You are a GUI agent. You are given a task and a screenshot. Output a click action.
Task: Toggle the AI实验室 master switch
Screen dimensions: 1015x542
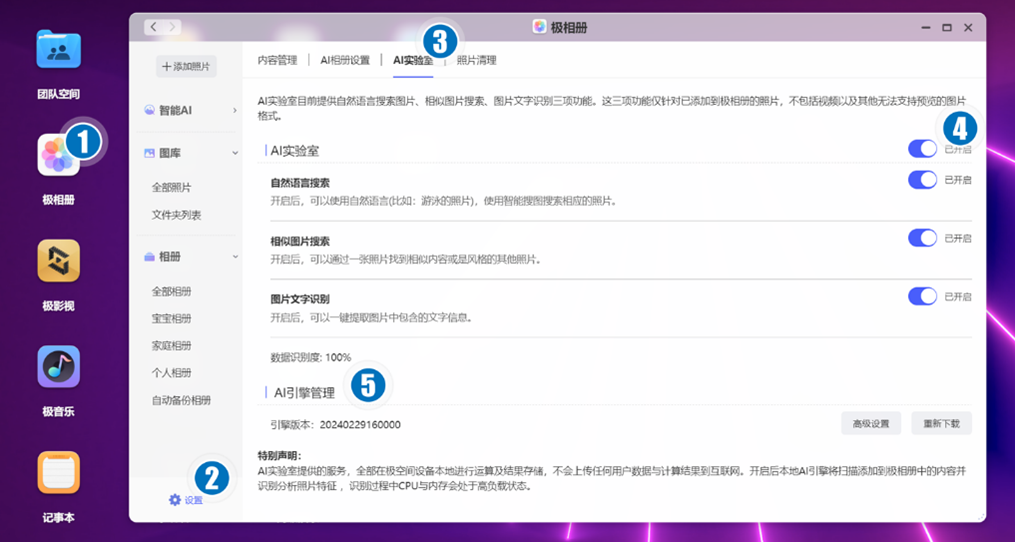[x=922, y=149]
